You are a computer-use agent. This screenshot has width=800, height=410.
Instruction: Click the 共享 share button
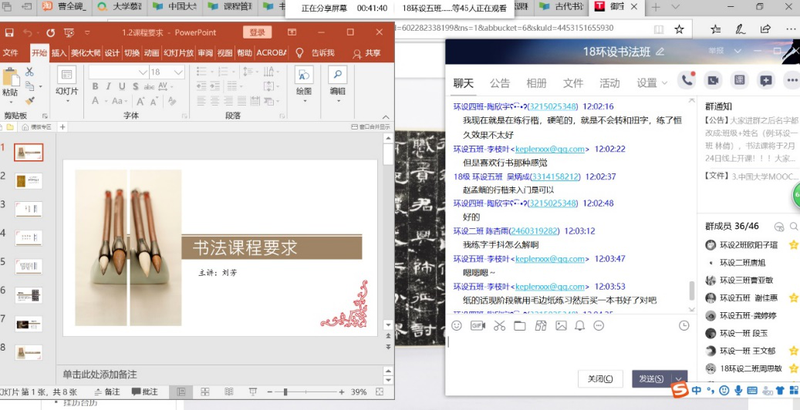tap(367, 53)
